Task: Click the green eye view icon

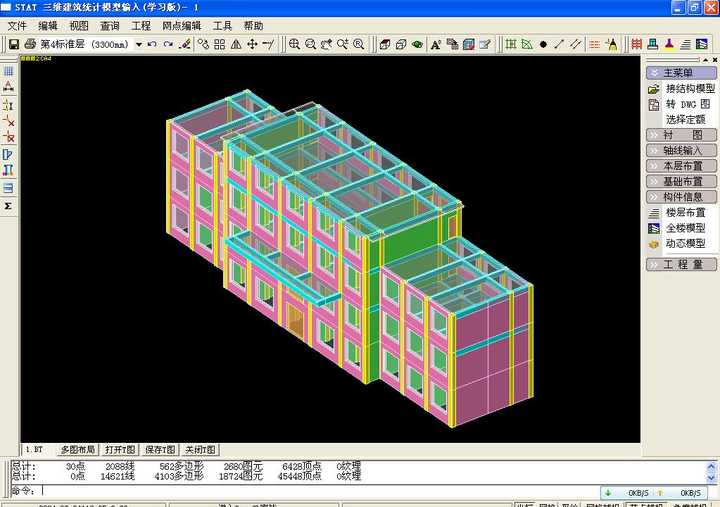Action: (x=417, y=44)
